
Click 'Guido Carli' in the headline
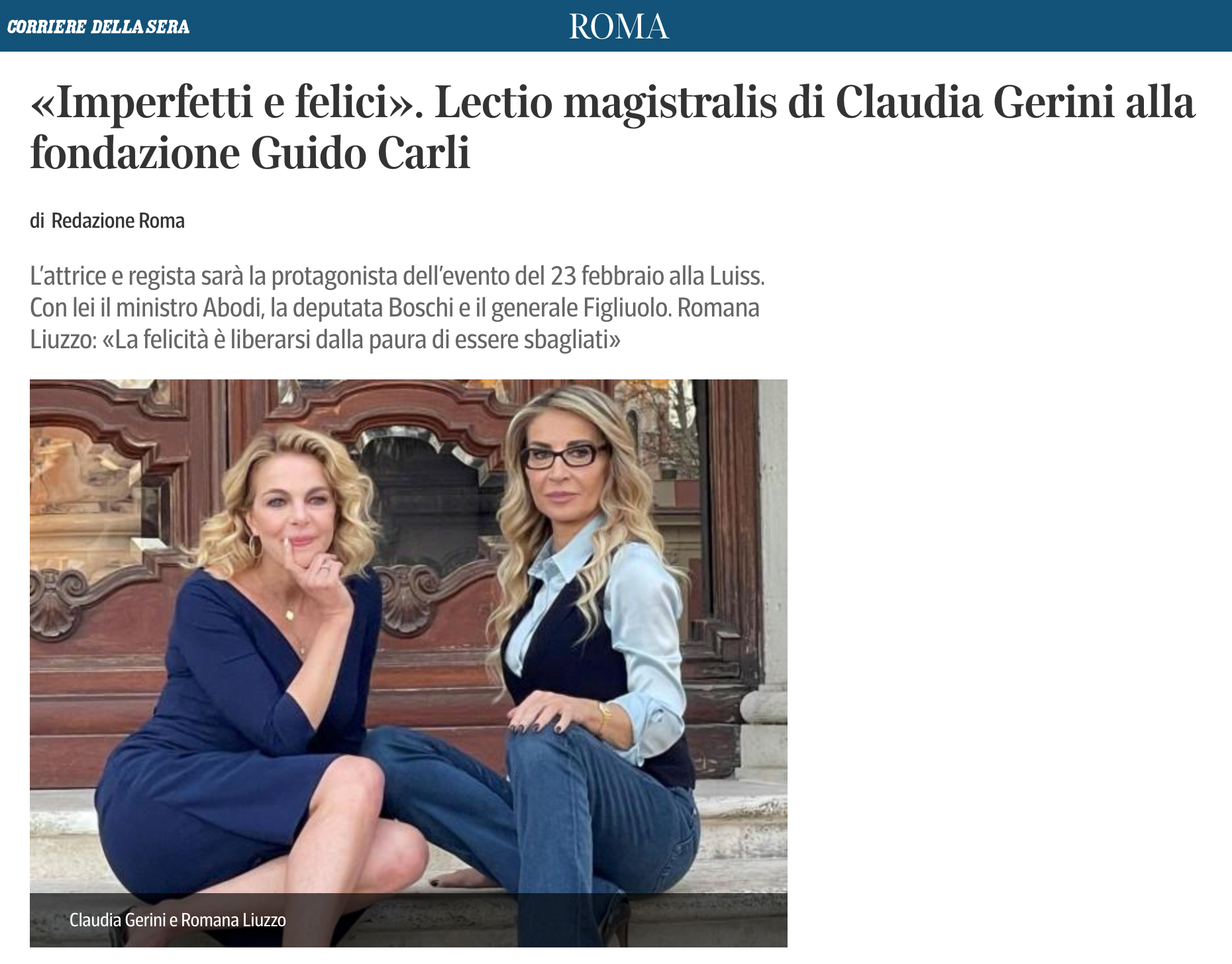point(360,154)
